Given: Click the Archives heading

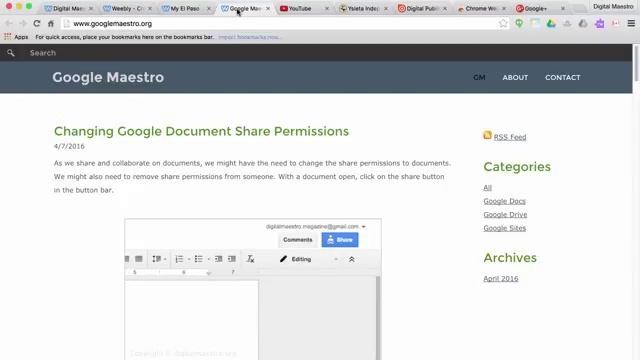Looking at the screenshot, I should tap(510, 258).
